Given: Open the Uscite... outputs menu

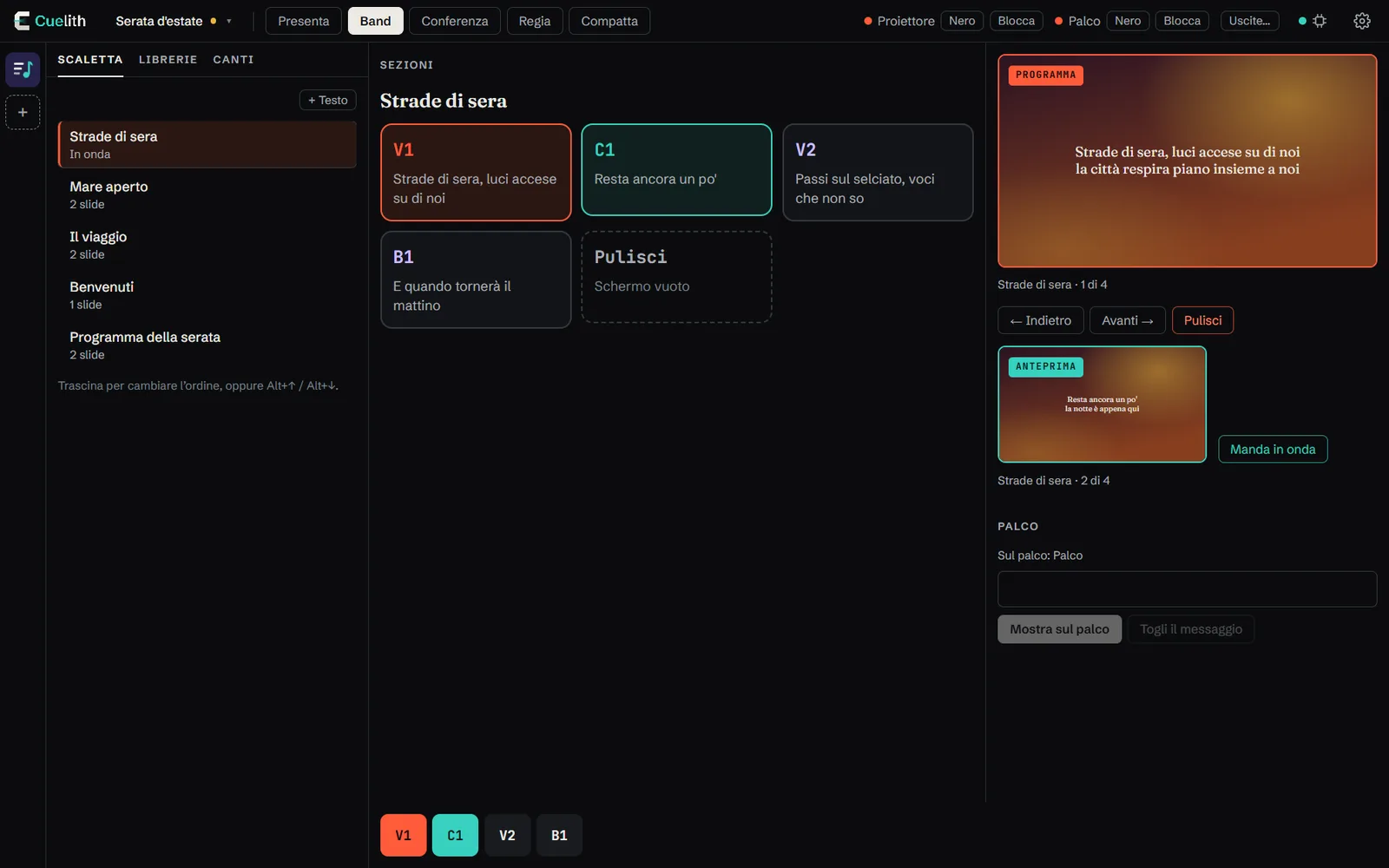Looking at the screenshot, I should point(1249,21).
